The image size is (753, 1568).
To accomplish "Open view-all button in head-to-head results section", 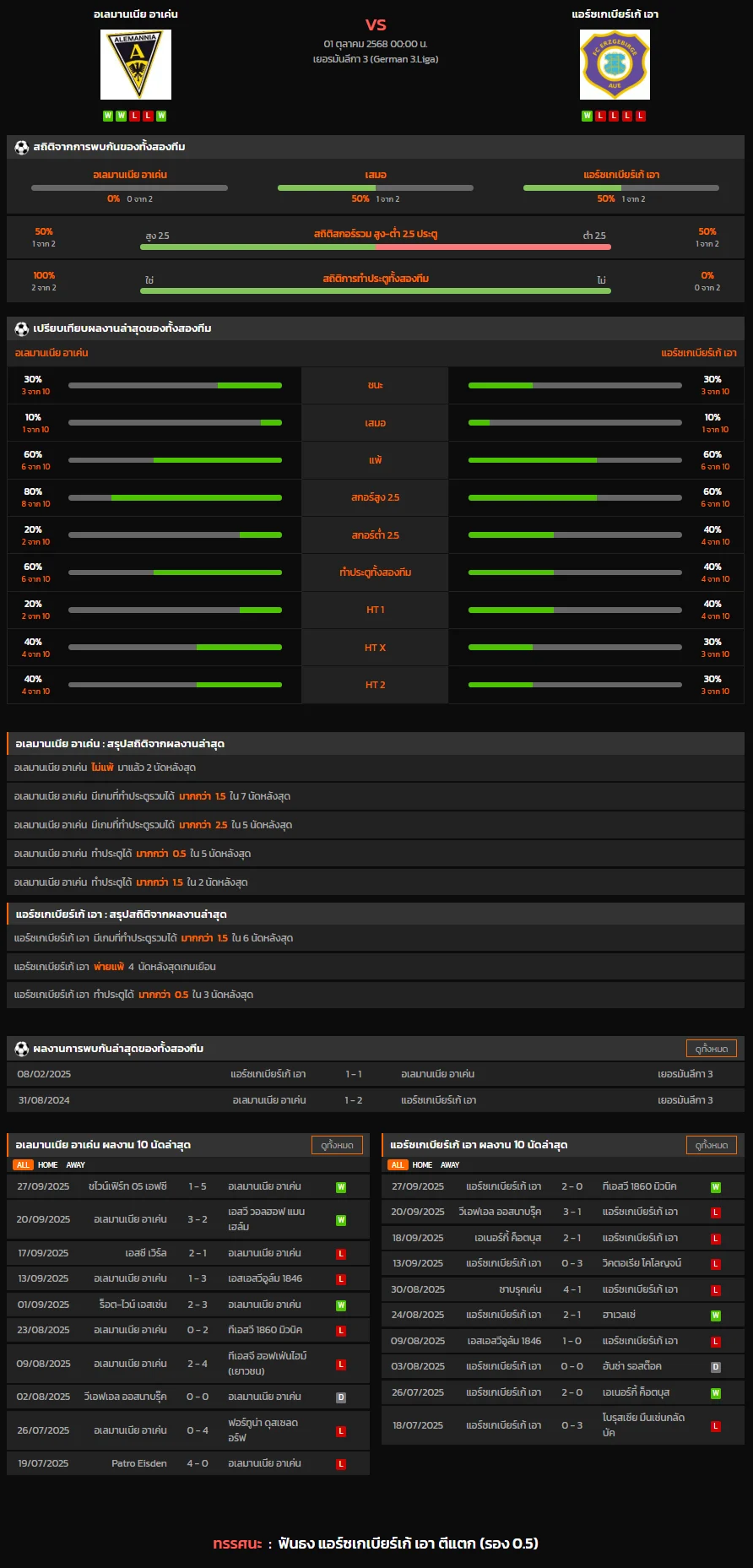I will tap(711, 1049).
